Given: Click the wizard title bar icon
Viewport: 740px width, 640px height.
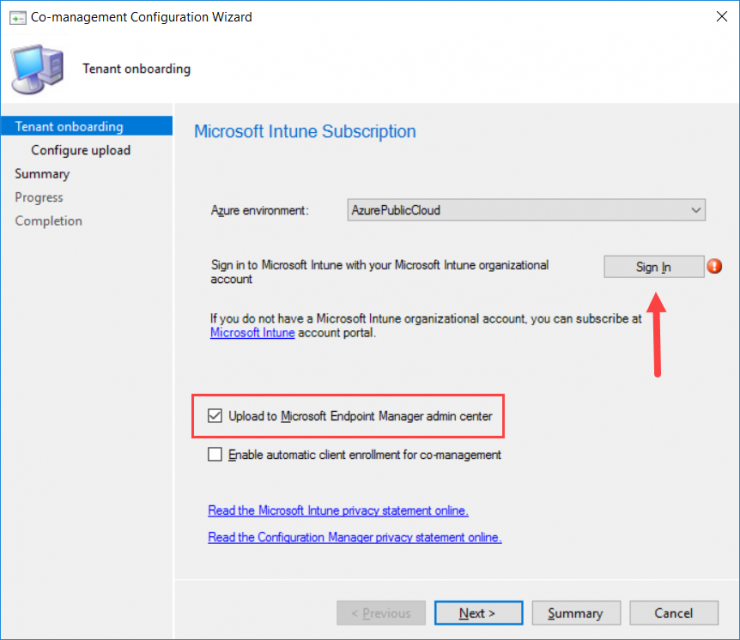Looking at the screenshot, I should (17, 18).
